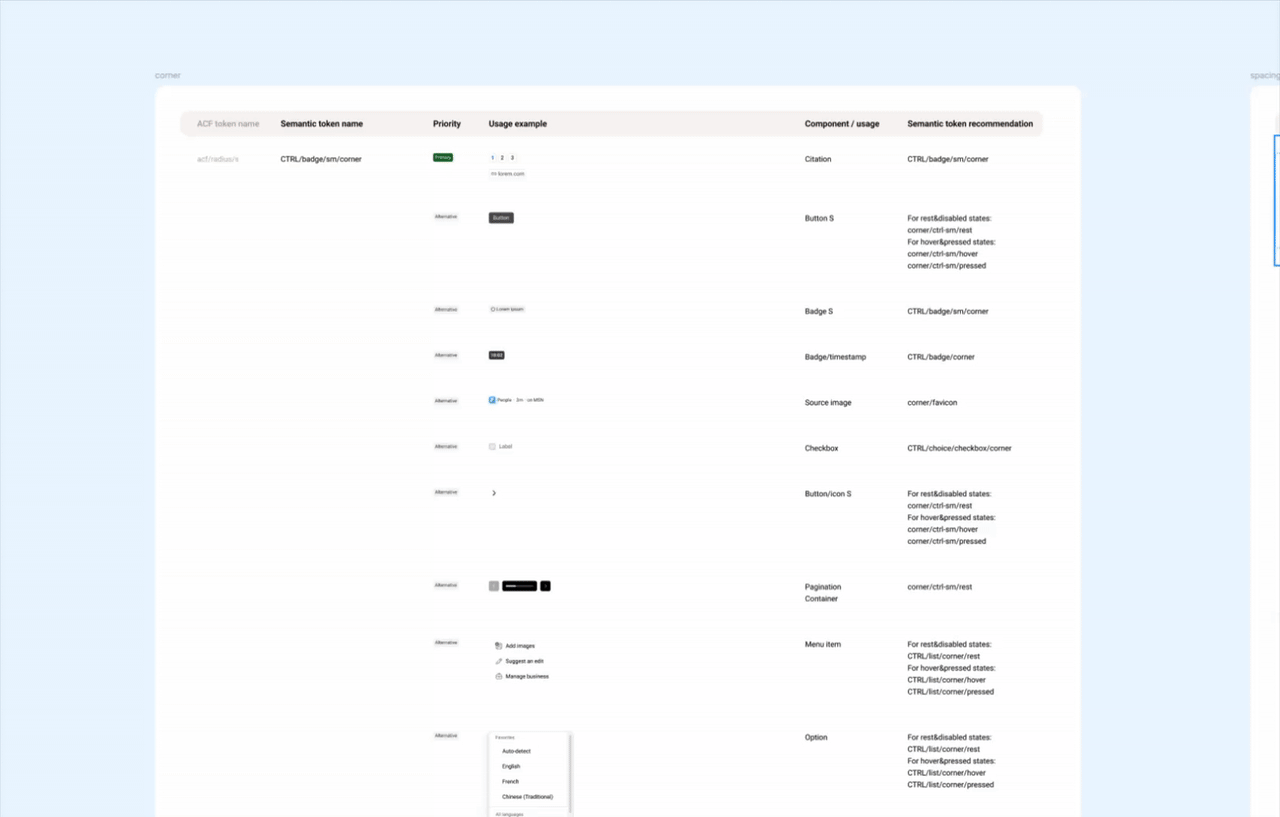Click the blue source favicon image

[x=492, y=400]
